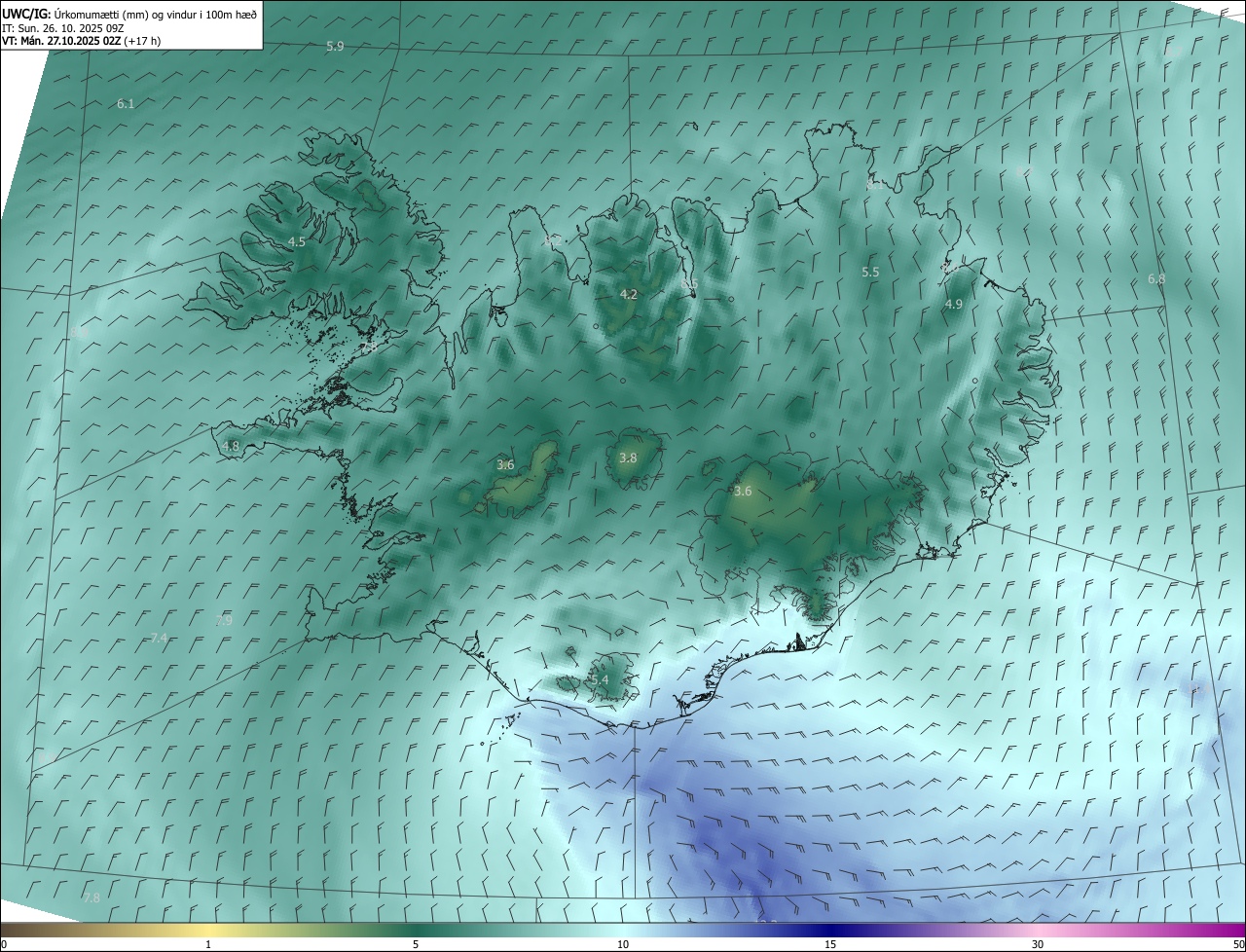Screen dimensions: 1246x952
Task: Click the 0 tick on the color scale
Action: click(4, 944)
